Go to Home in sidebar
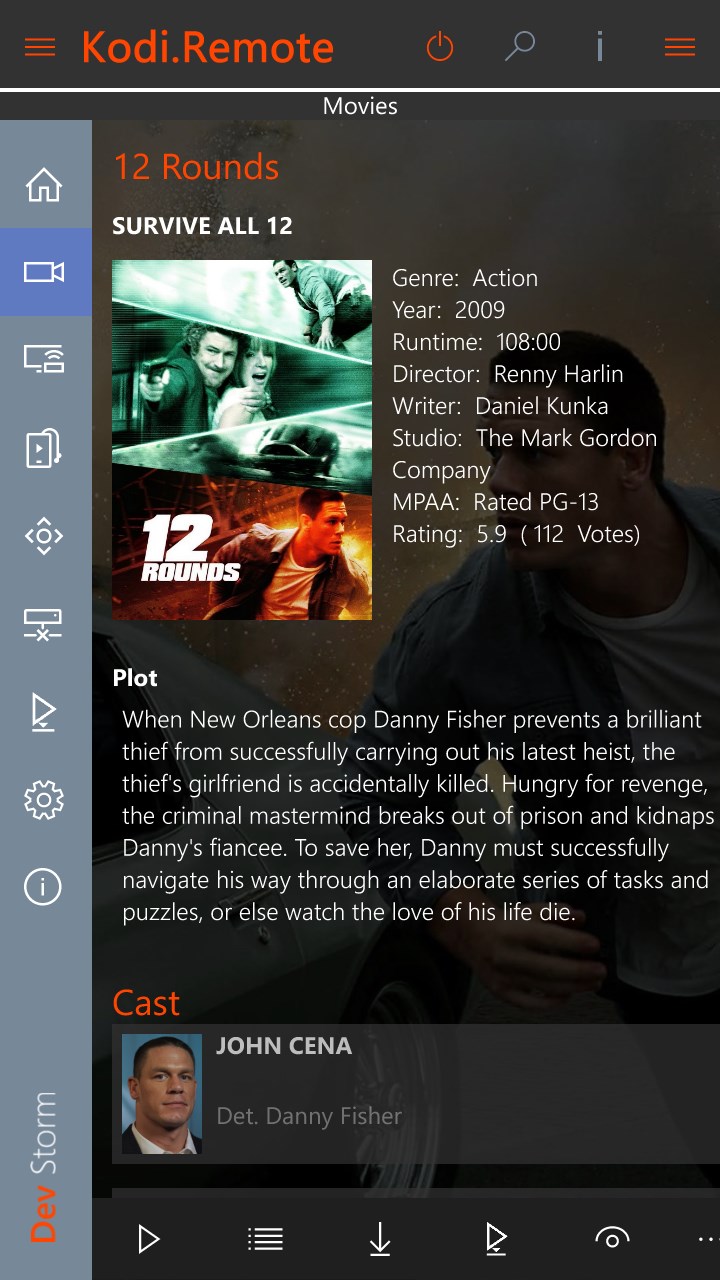 click(x=44, y=184)
